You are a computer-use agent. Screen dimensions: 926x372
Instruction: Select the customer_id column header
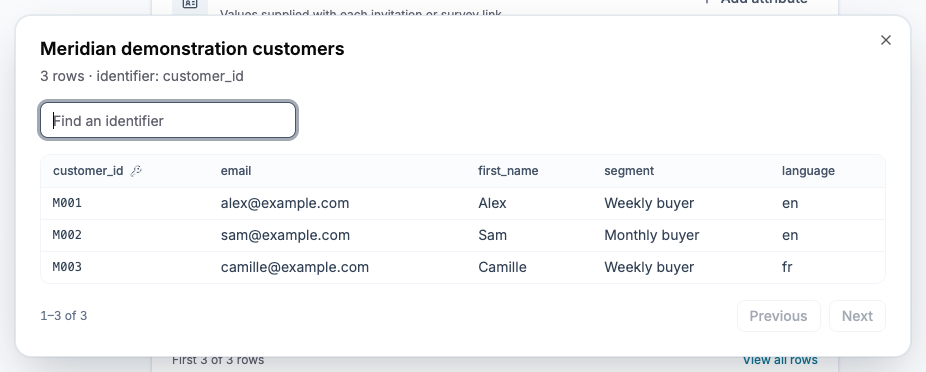88,171
